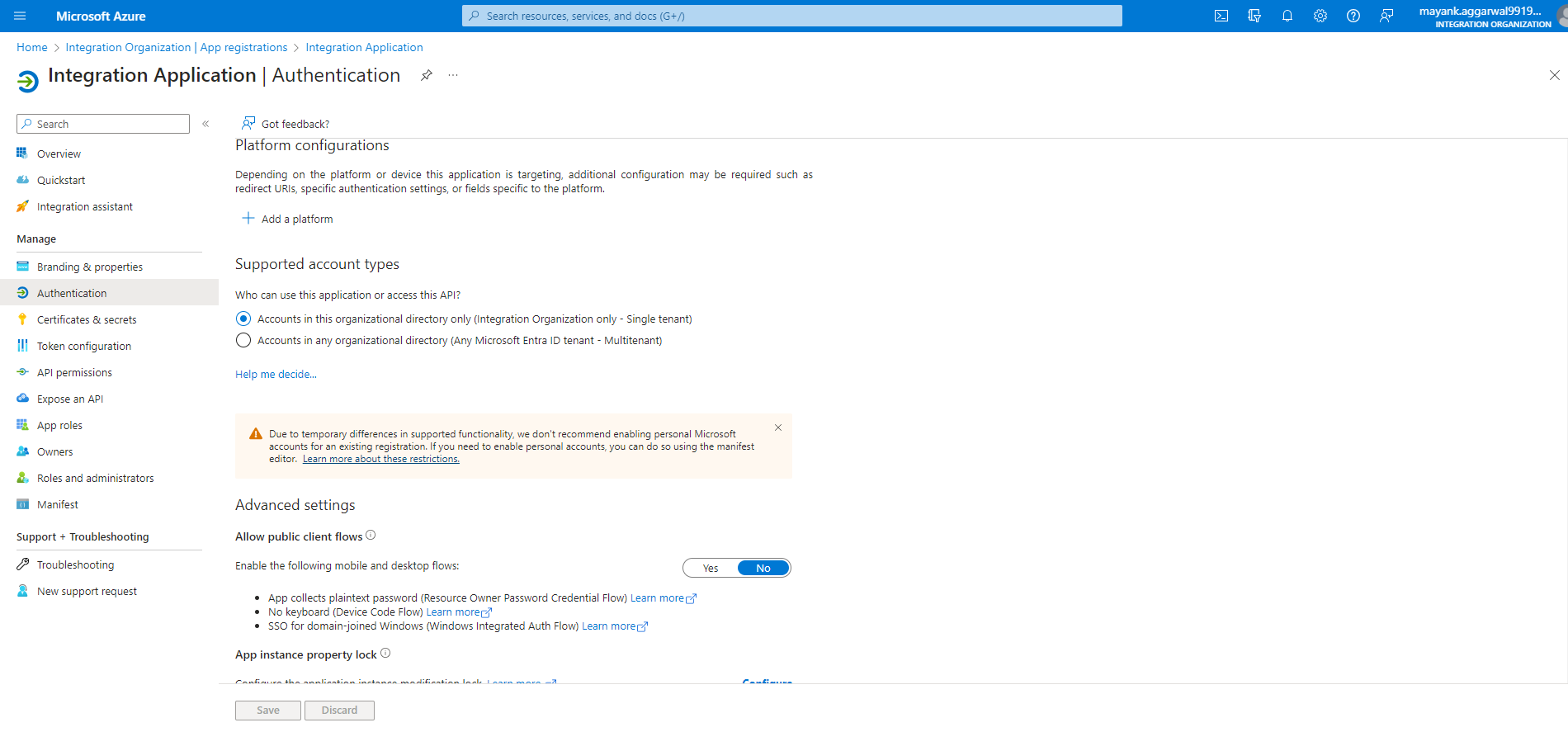Set public client flows toggle to Yes
This screenshot has height=732, width=1568.
coord(711,568)
